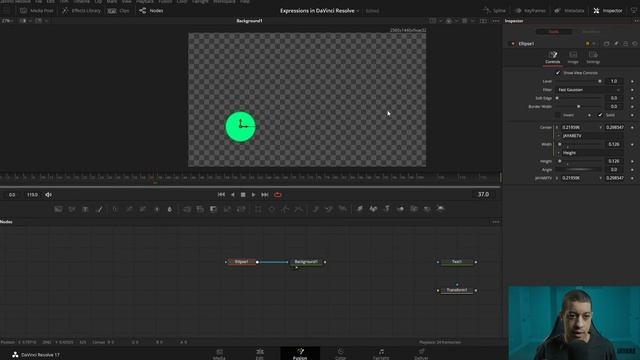Adjust the Border Width slider handle
The height and width of the screenshot is (360, 640).
[x=578, y=107]
